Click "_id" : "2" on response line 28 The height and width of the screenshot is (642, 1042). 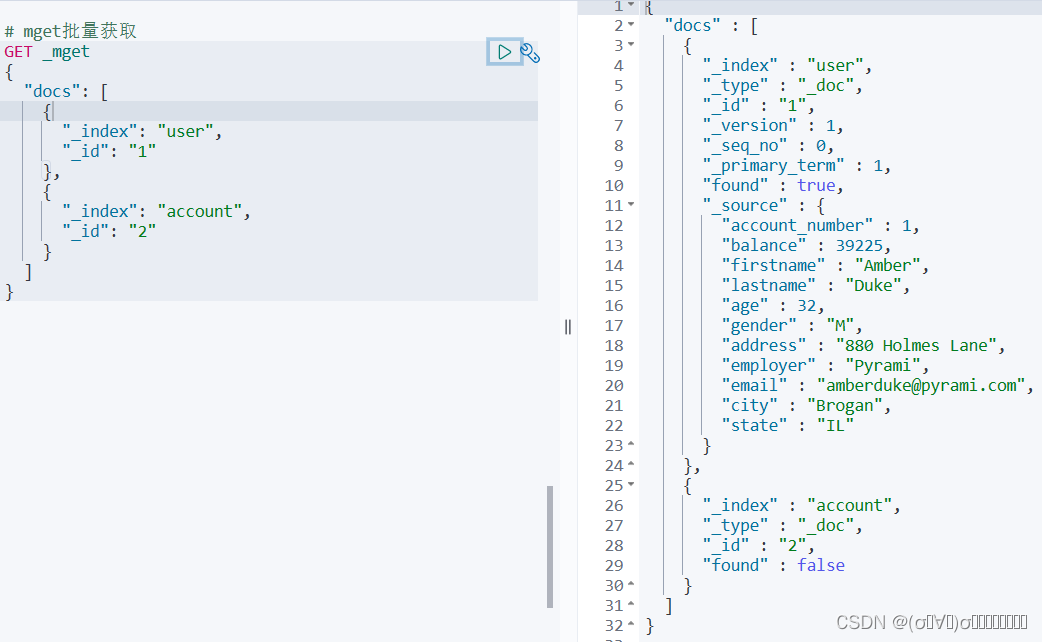click(759, 545)
